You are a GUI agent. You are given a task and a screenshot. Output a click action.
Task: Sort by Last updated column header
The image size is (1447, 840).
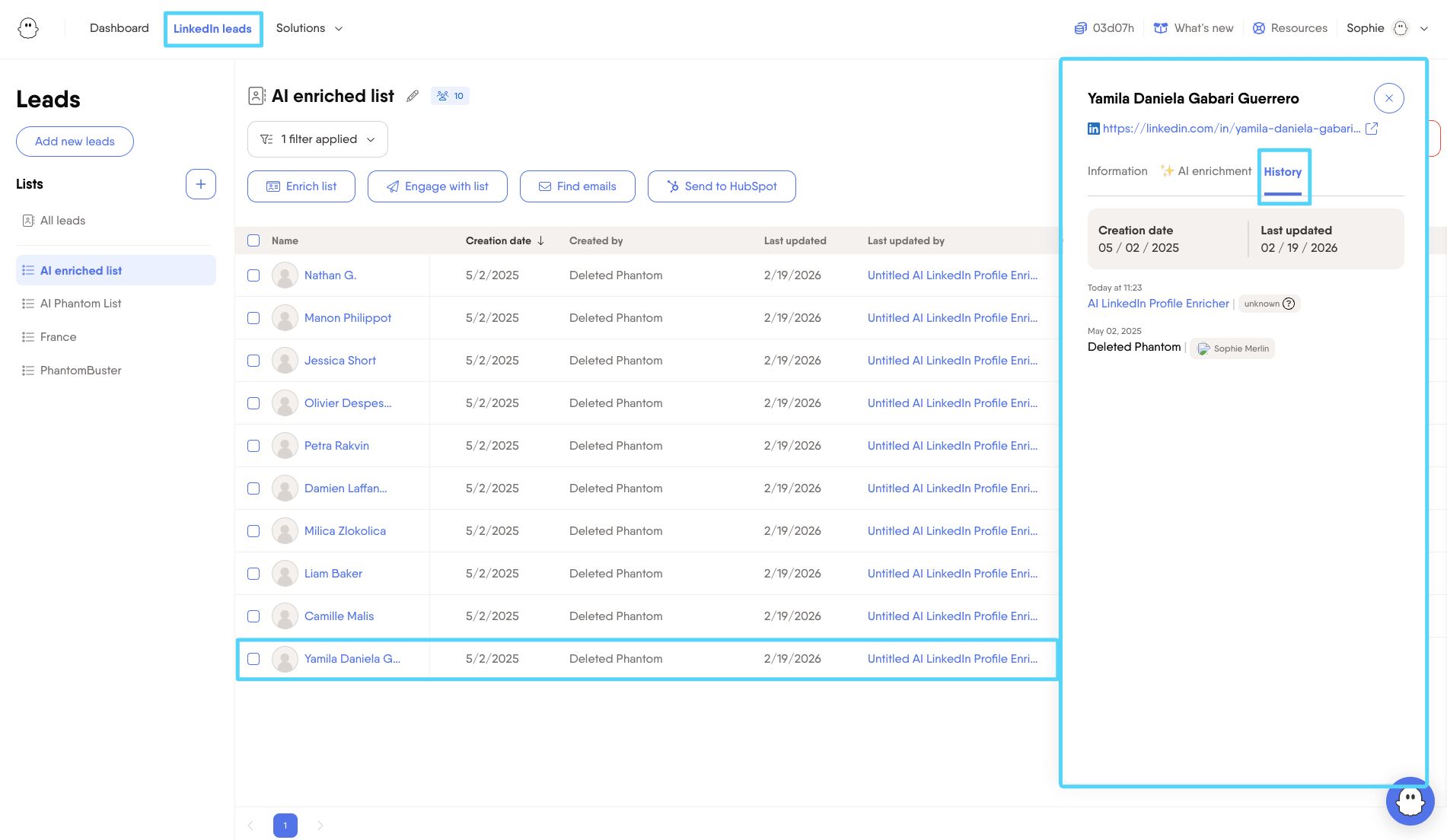pyautogui.click(x=795, y=240)
